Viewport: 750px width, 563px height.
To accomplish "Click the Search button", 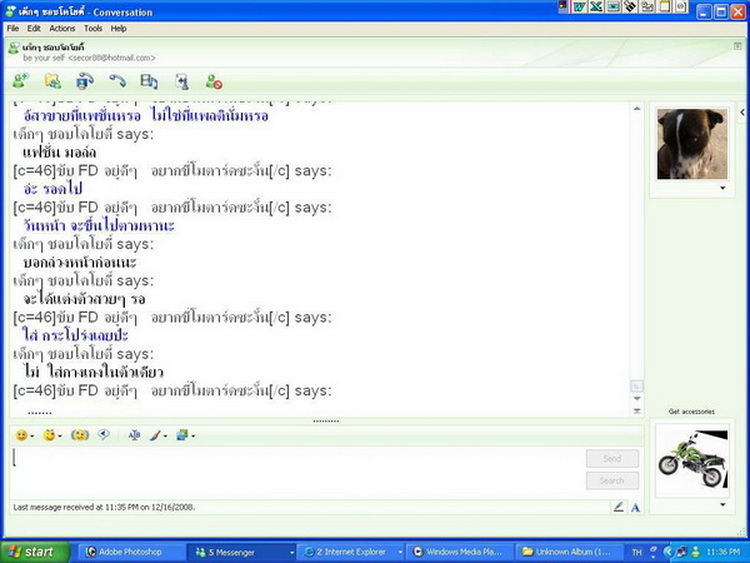I will (612, 481).
